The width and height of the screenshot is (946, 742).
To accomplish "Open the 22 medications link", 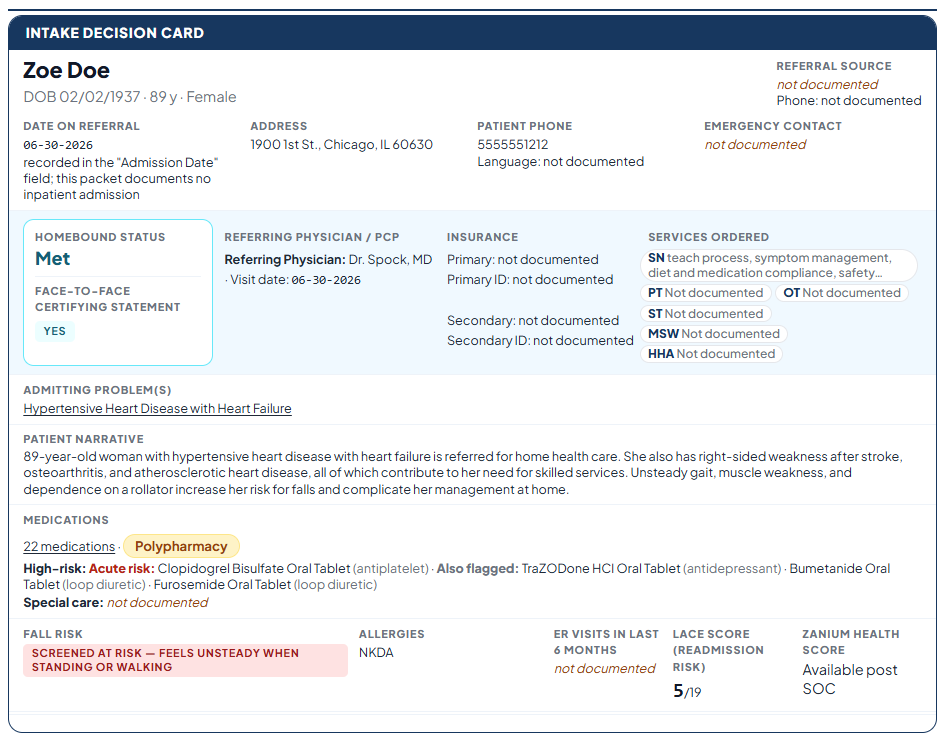I will click(x=69, y=547).
